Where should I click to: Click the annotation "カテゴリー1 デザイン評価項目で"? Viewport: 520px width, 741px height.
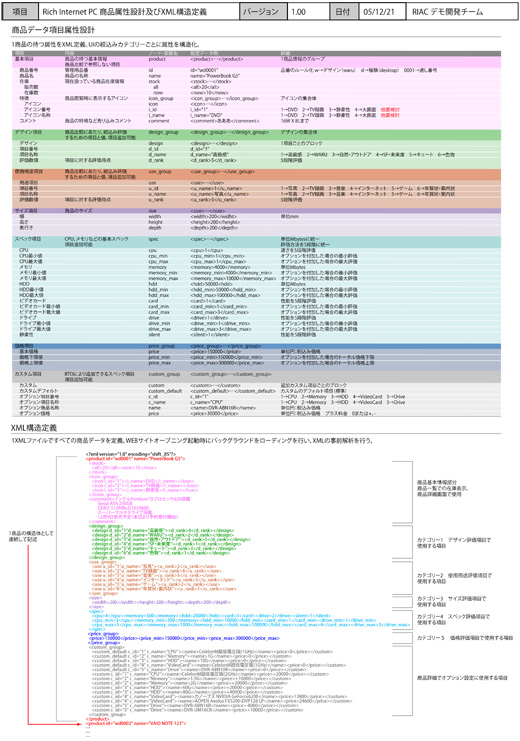[454, 540]
